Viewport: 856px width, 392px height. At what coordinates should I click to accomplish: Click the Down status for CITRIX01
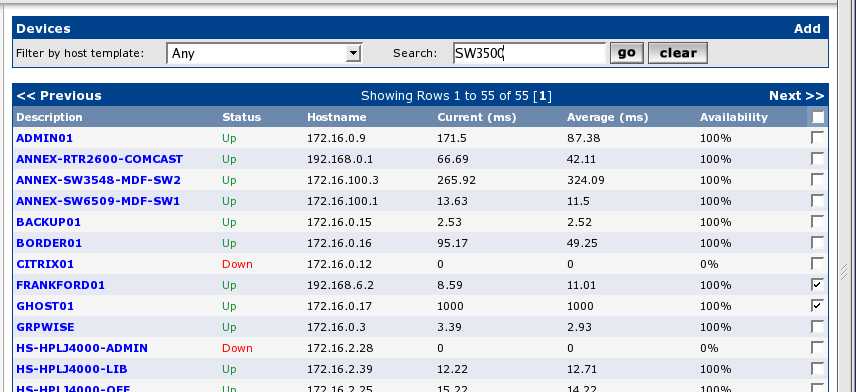tap(237, 264)
